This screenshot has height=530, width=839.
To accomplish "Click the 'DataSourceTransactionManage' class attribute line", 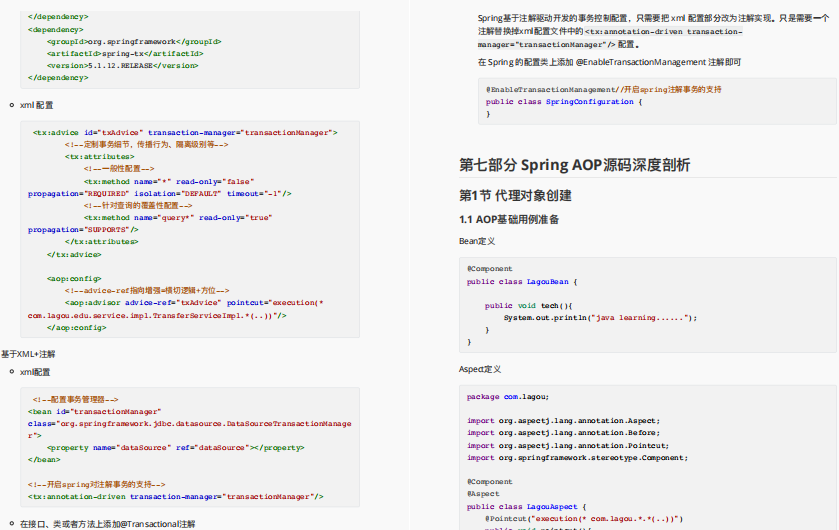I will tap(189, 424).
